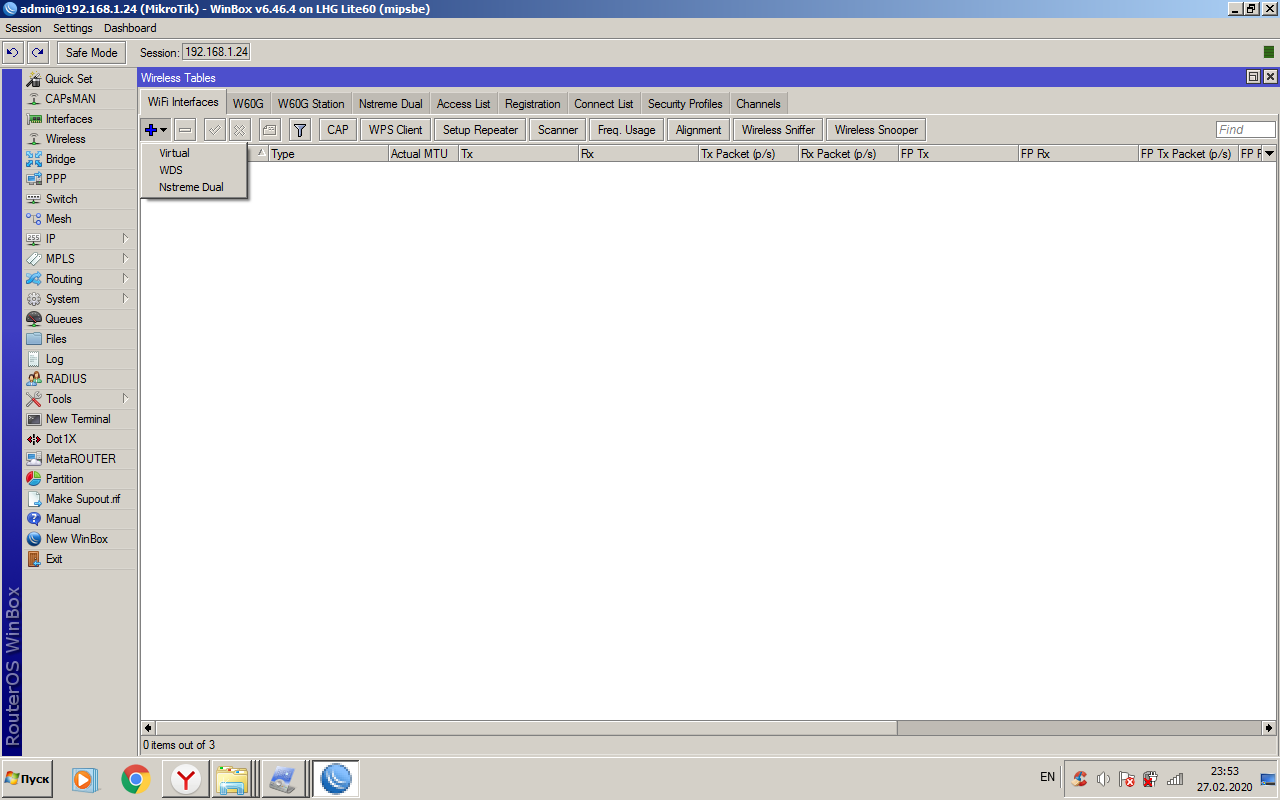Open RADIUS settings
1280x800 pixels.
pos(79,379)
